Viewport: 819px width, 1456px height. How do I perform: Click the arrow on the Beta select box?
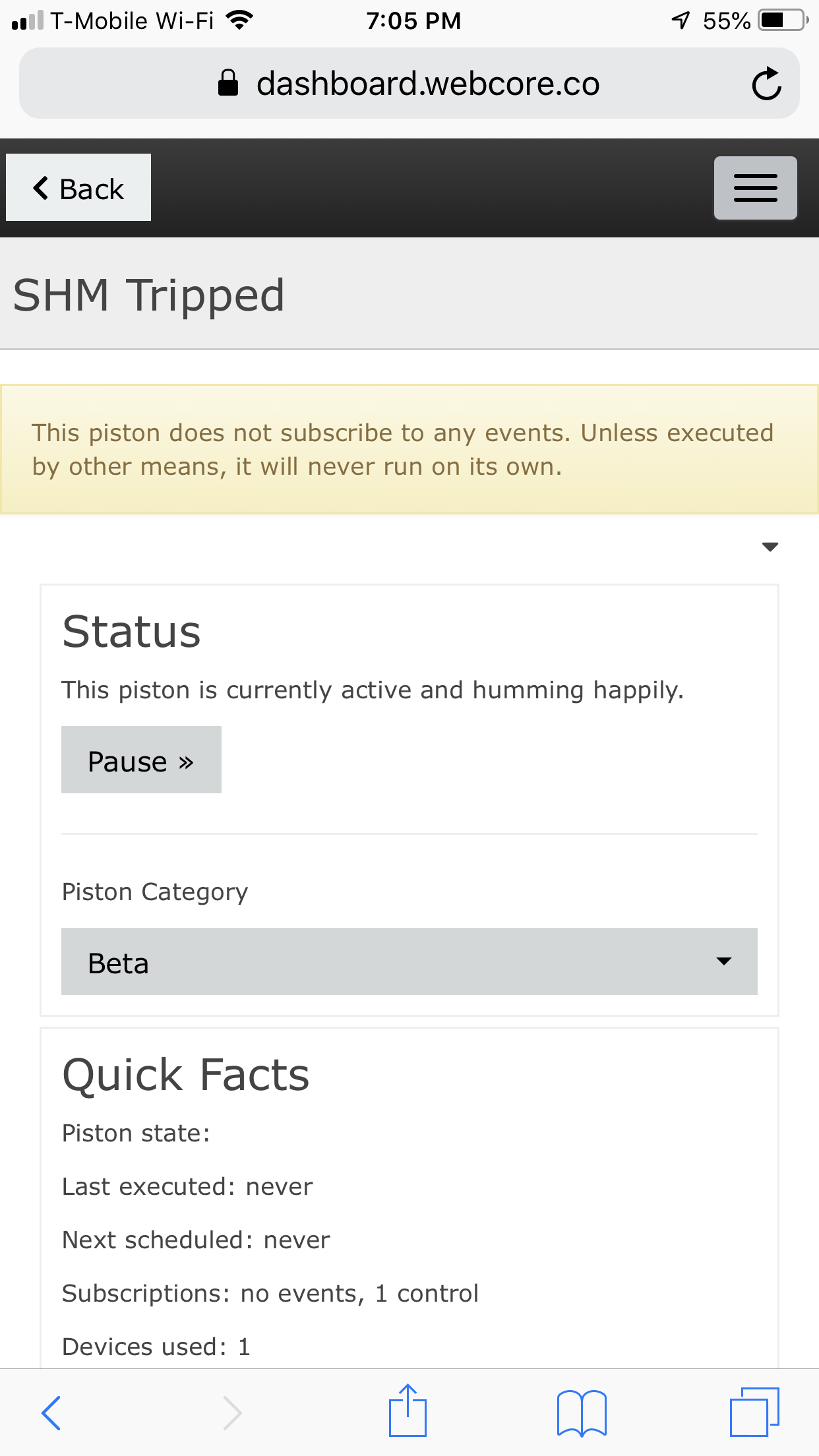click(724, 961)
